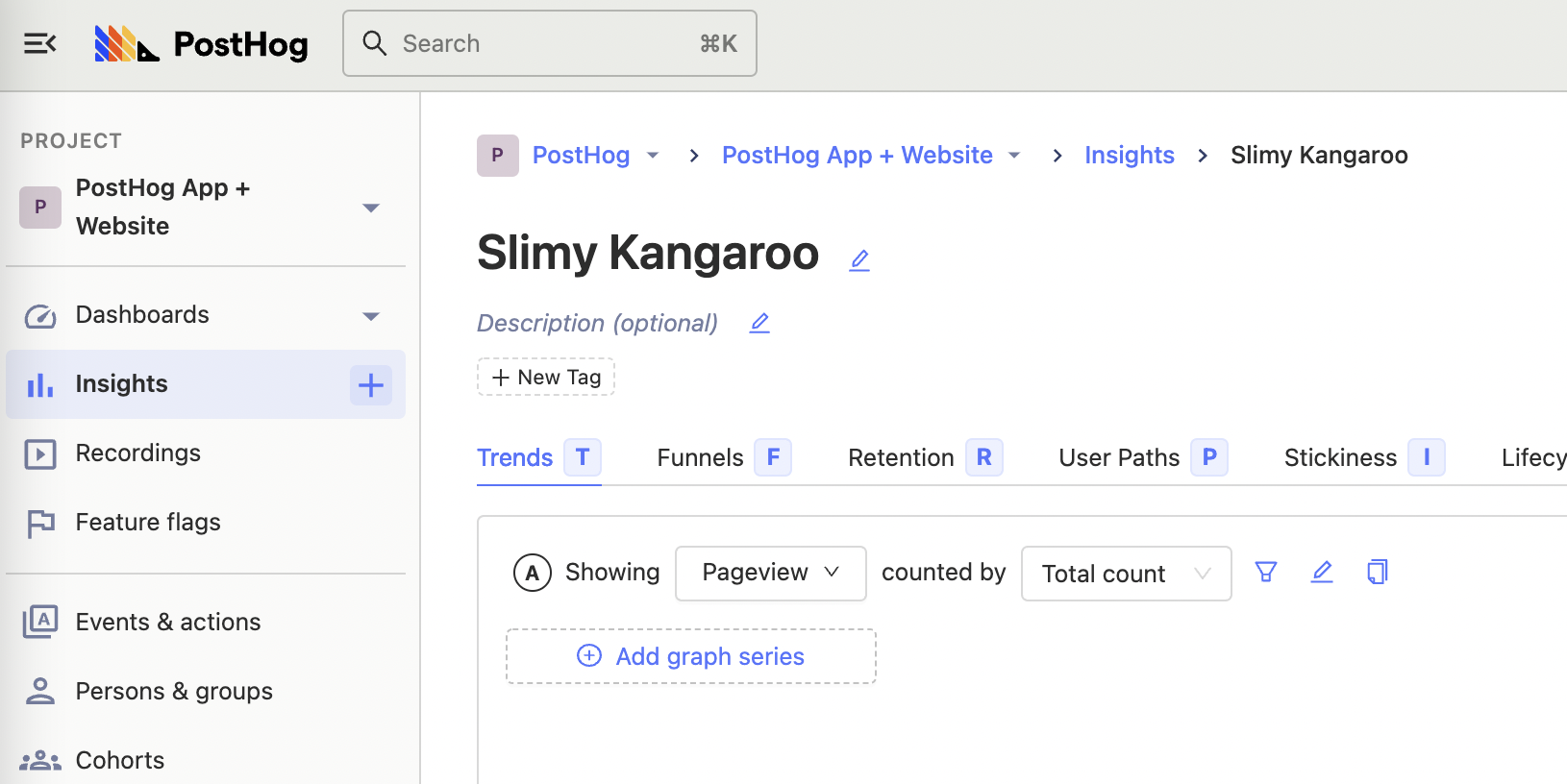Switch to the Retention tab
The height and width of the screenshot is (784, 1567).
tap(925, 458)
